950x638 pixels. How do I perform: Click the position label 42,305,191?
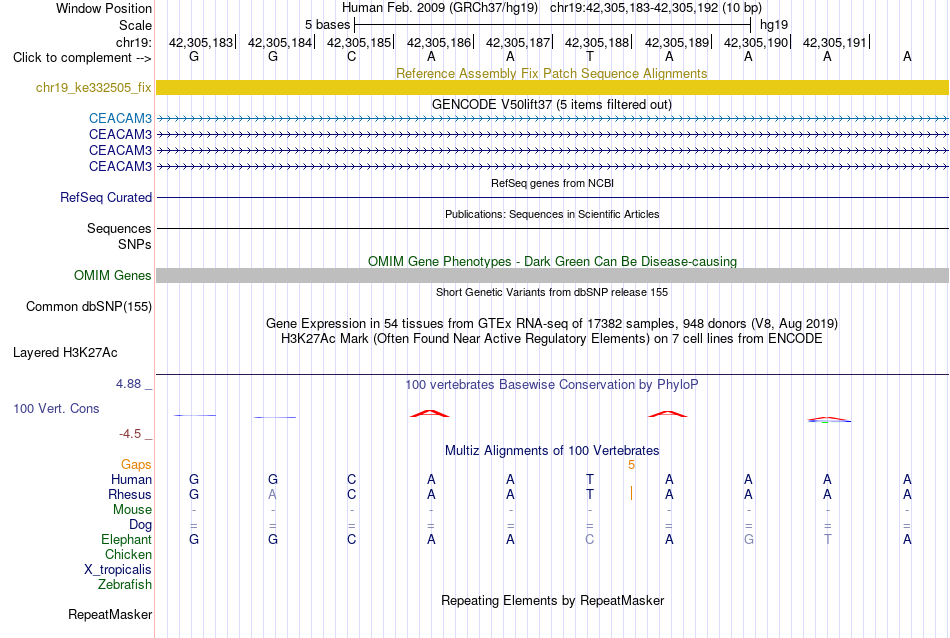coord(835,42)
